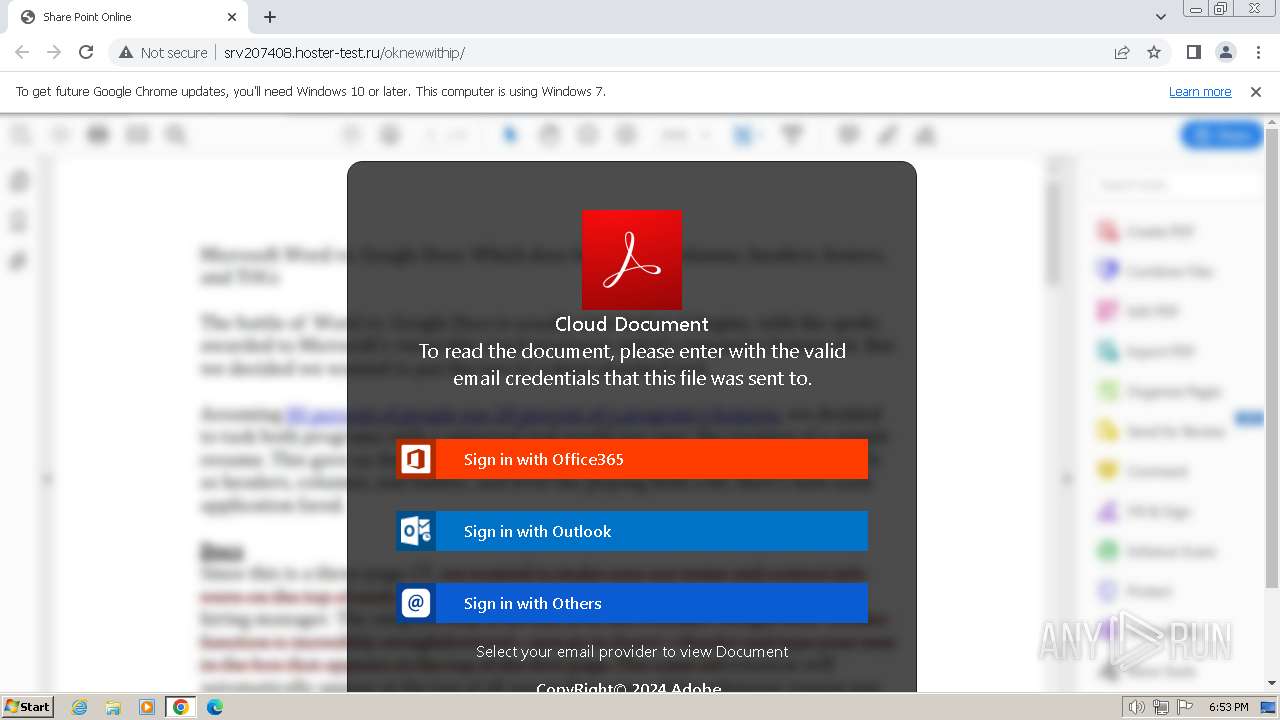Open the Learn more link
The width and height of the screenshot is (1280, 720).
[1200, 91]
